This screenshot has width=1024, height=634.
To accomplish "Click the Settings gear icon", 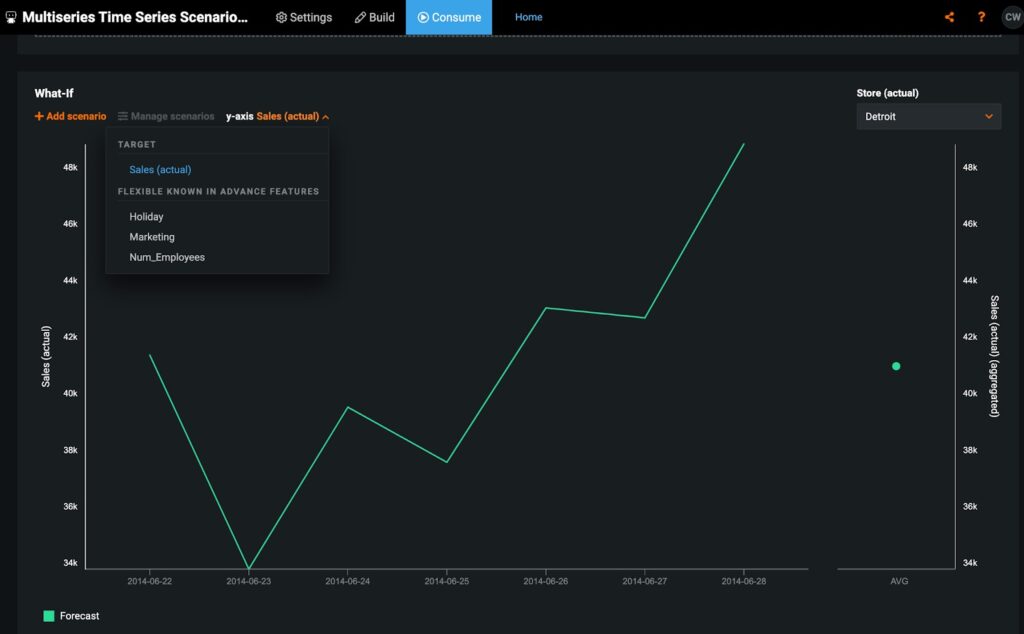I will pyautogui.click(x=281, y=18).
